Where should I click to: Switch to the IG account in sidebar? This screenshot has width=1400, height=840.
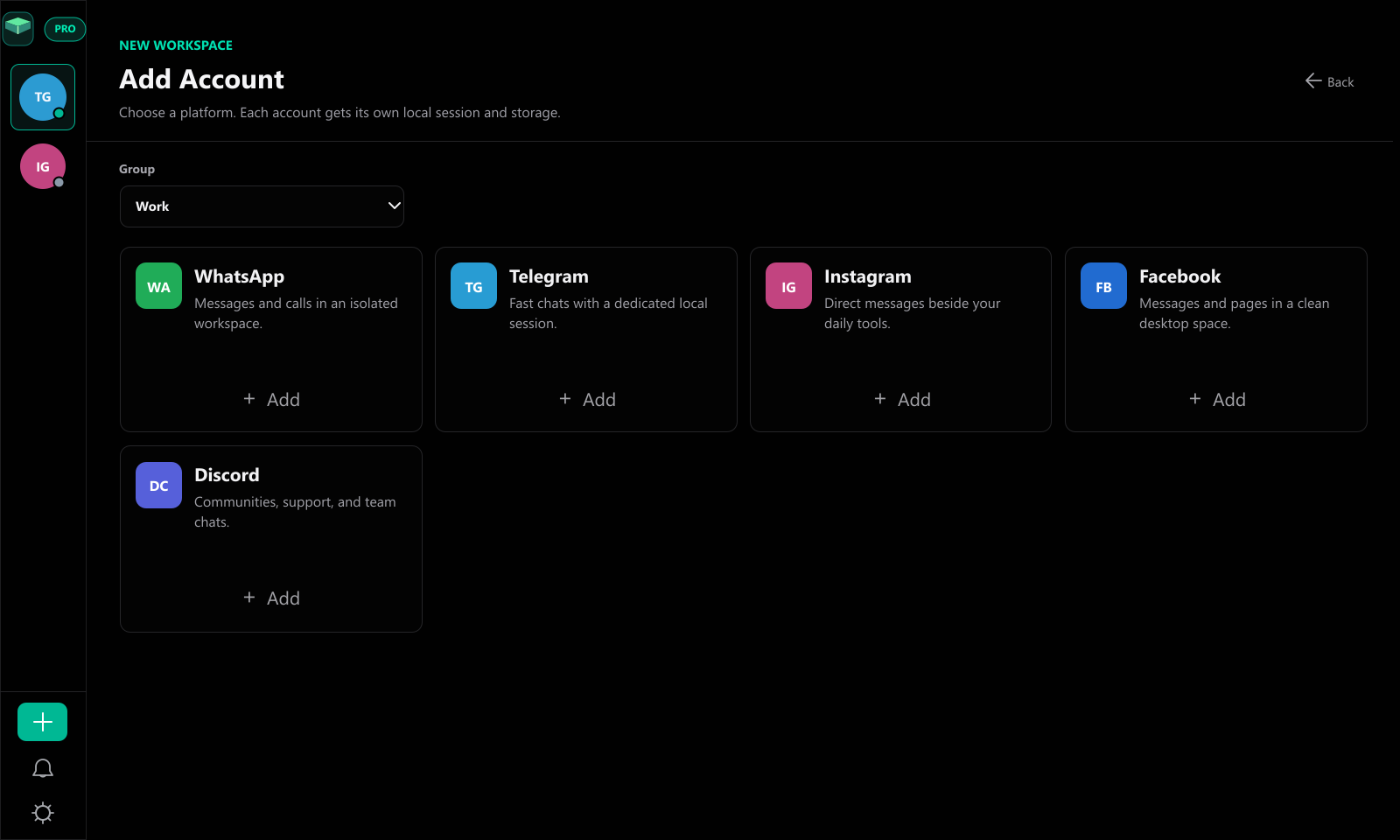coord(43,166)
